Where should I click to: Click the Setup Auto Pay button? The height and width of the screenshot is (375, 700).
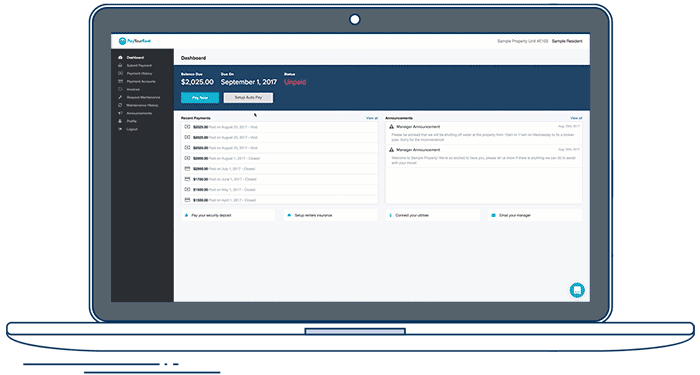248,98
